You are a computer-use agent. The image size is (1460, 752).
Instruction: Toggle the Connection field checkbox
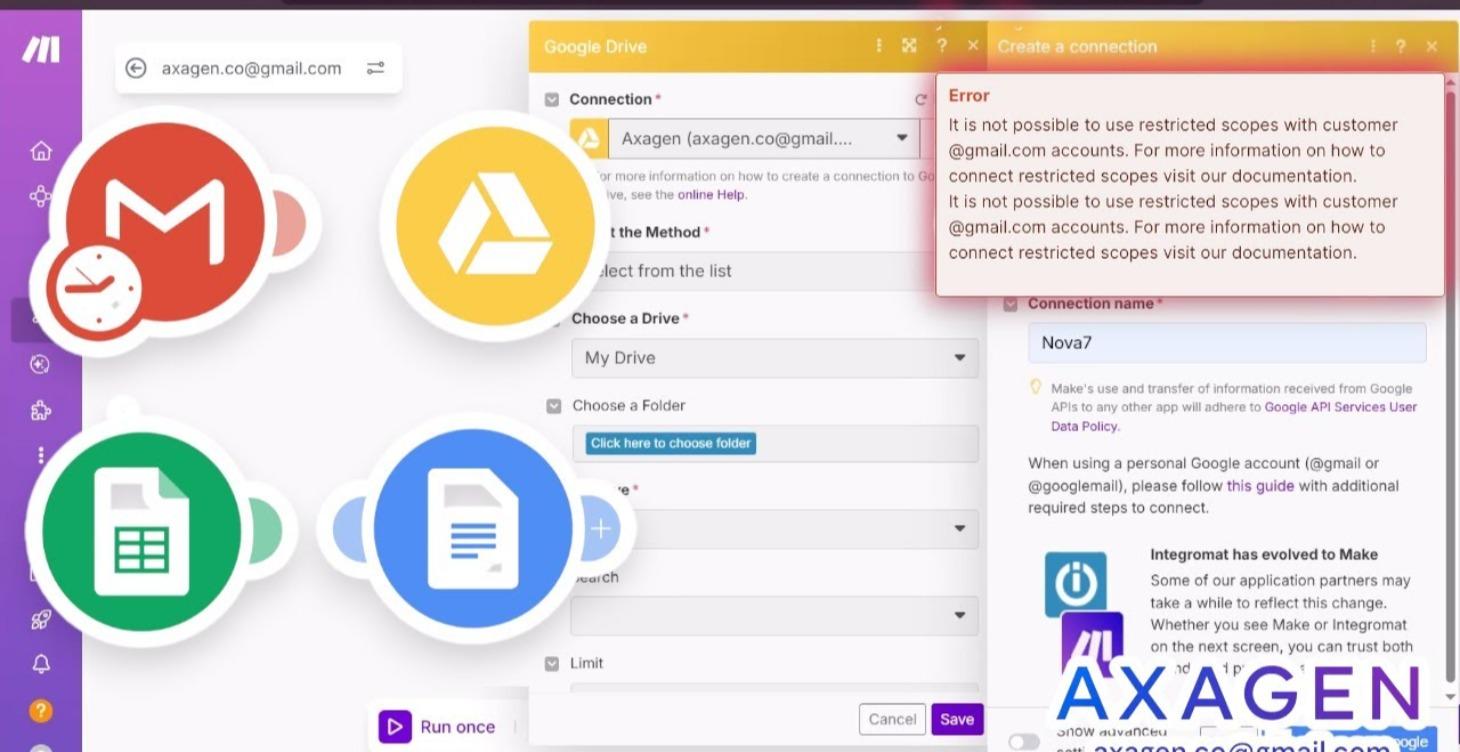click(x=552, y=100)
